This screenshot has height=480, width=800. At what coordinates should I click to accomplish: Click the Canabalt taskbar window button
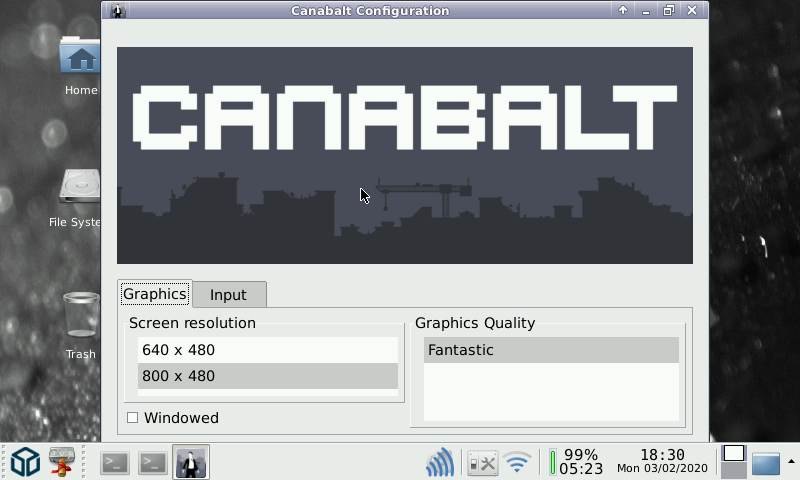point(190,462)
